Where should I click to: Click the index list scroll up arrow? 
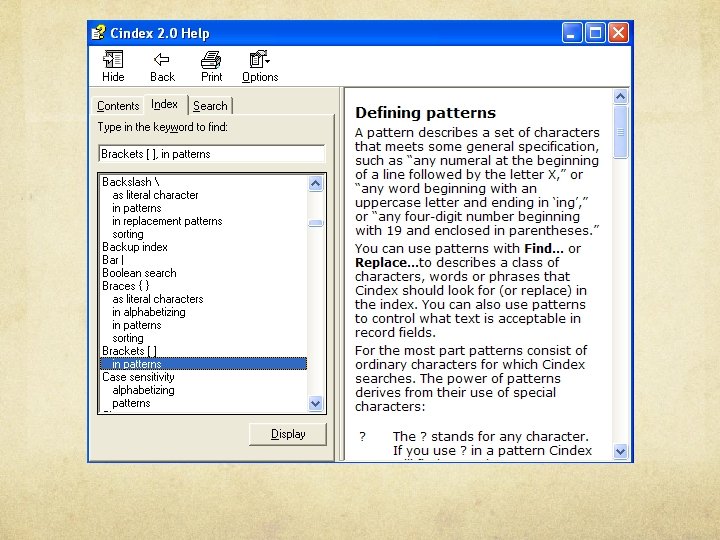click(315, 184)
